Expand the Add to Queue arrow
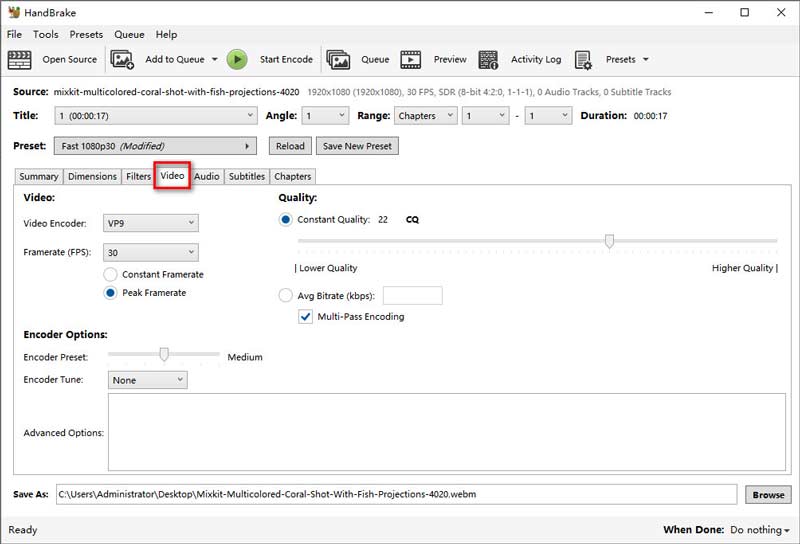The image size is (800, 544). click(x=215, y=59)
